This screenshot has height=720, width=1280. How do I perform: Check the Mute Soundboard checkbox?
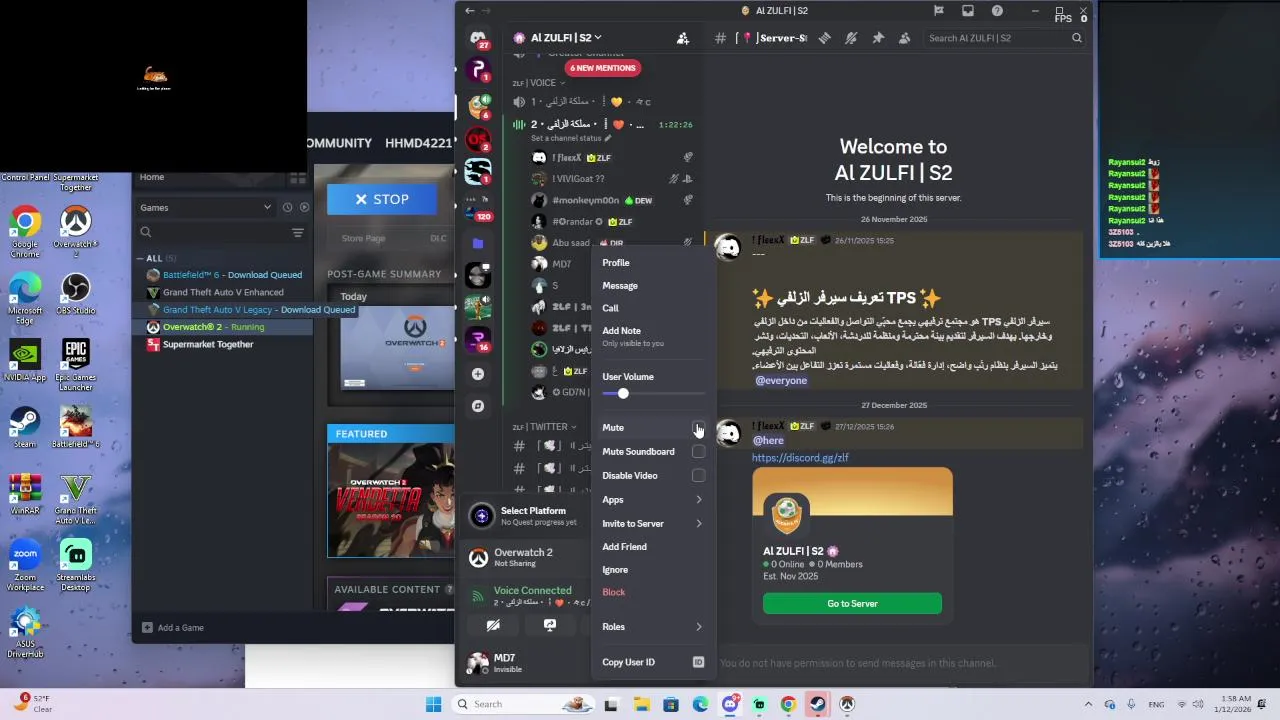(698, 452)
